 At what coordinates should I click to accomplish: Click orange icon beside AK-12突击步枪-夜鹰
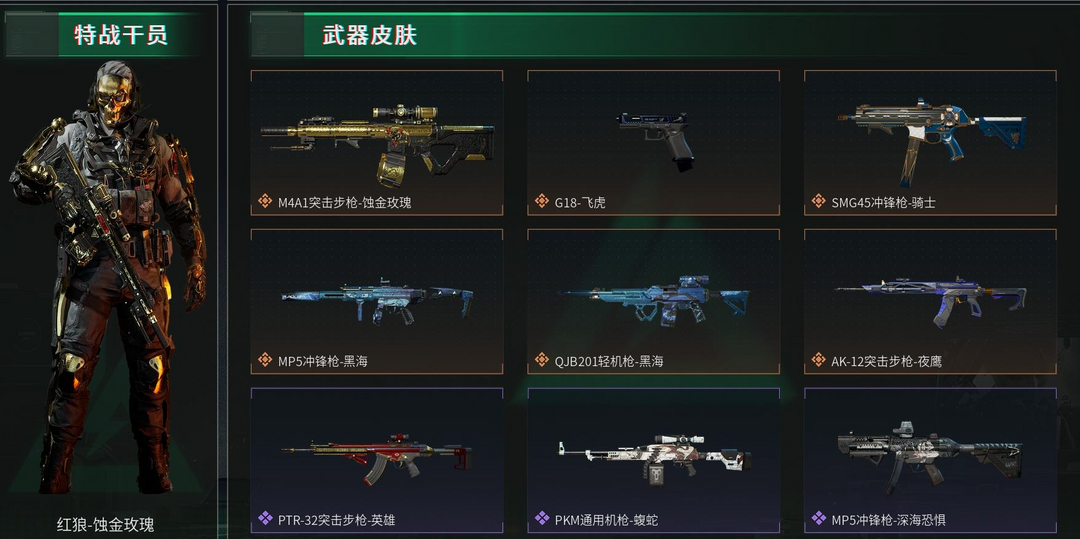point(818,360)
